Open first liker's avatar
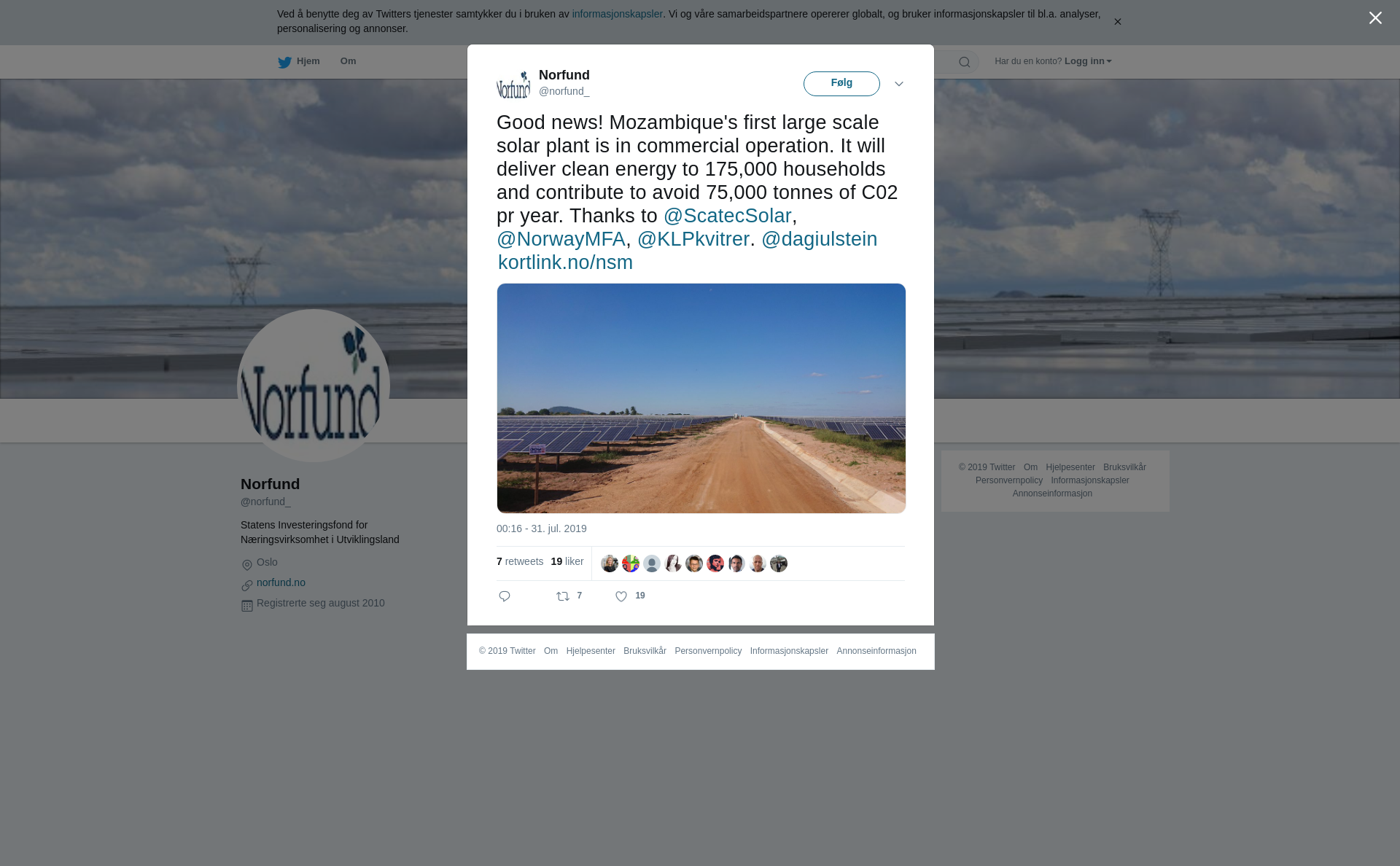The width and height of the screenshot is (1400, 866). pos(610,563)
